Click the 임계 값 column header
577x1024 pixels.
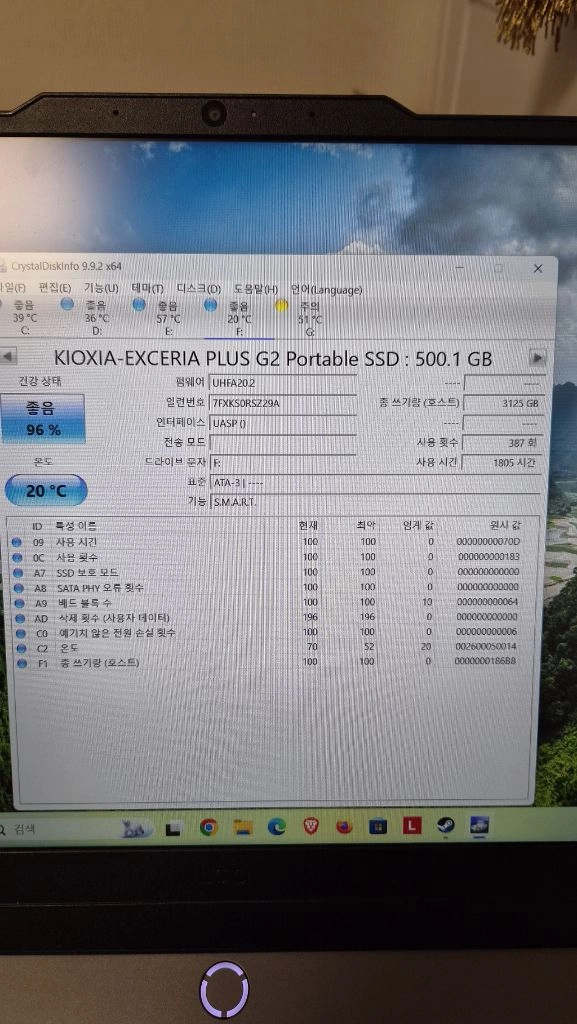[x=419, y=525]
